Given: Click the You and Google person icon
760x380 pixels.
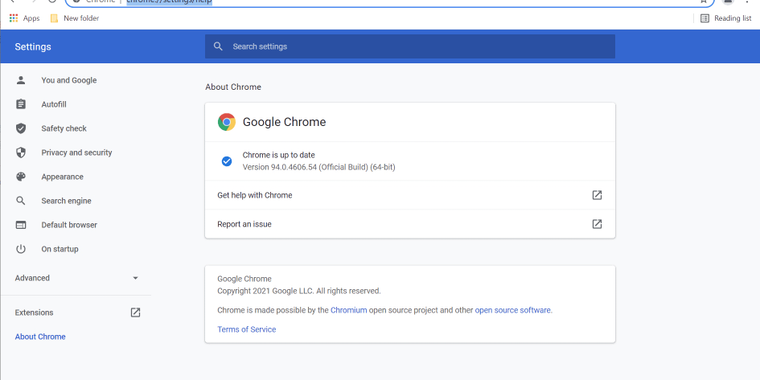Looking at the screenshot, I should (20, 80).
